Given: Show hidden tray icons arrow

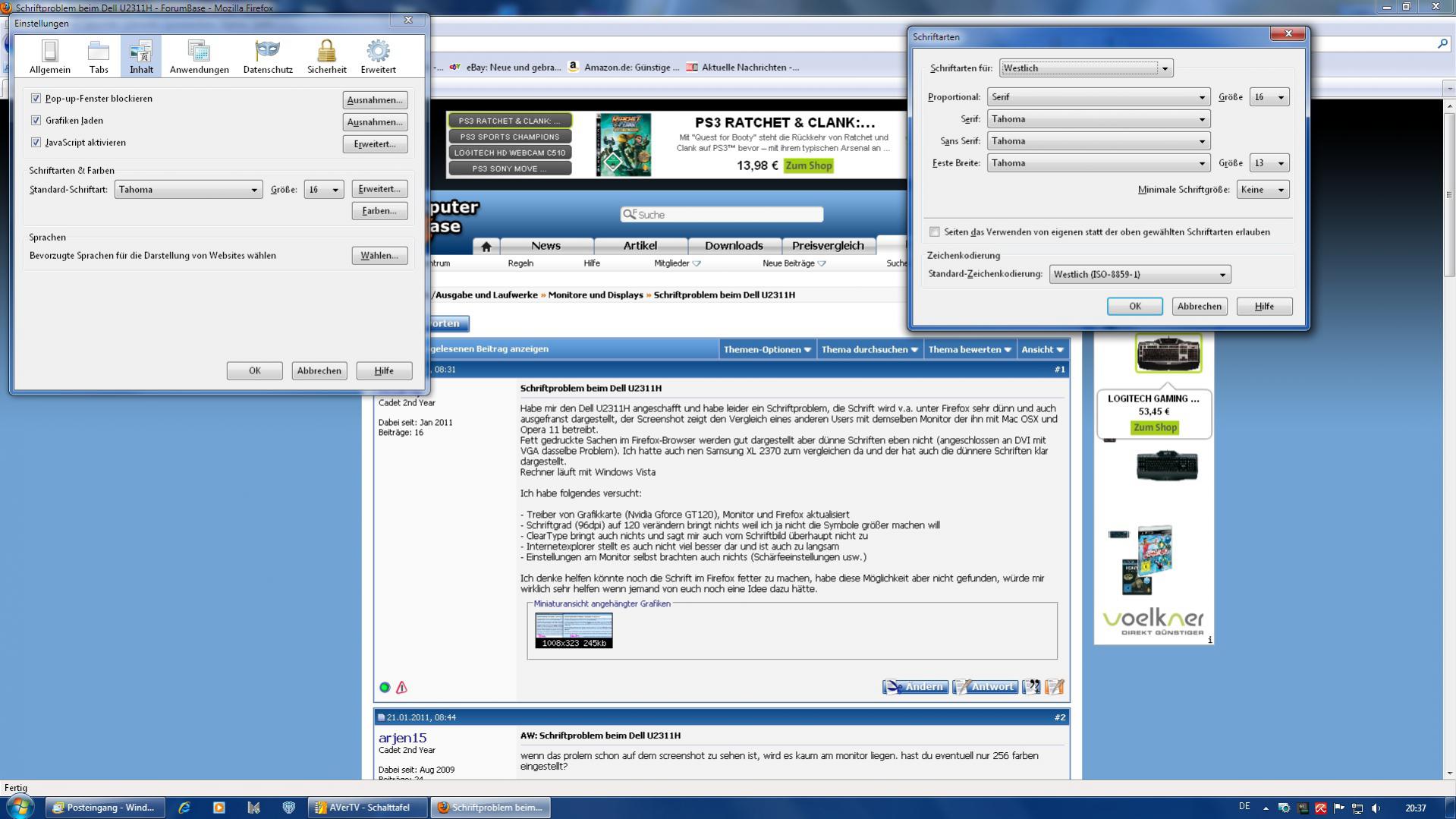Looking at the screenshot, I should [1266, 808].
